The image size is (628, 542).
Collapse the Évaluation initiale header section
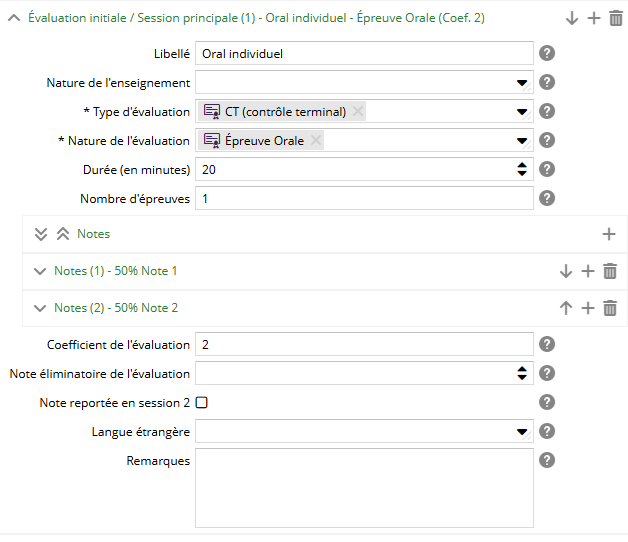coord(14,18)
